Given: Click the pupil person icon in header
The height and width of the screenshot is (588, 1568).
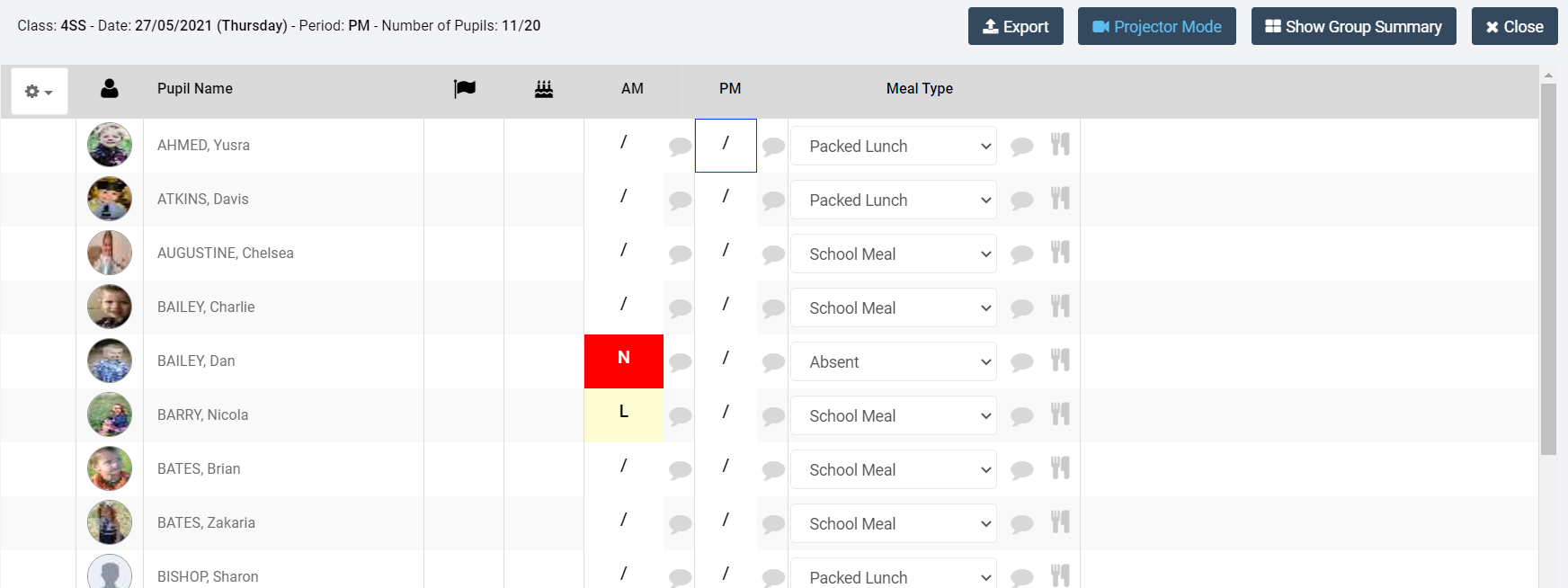Looking at the screenshot, I should 110,88.
